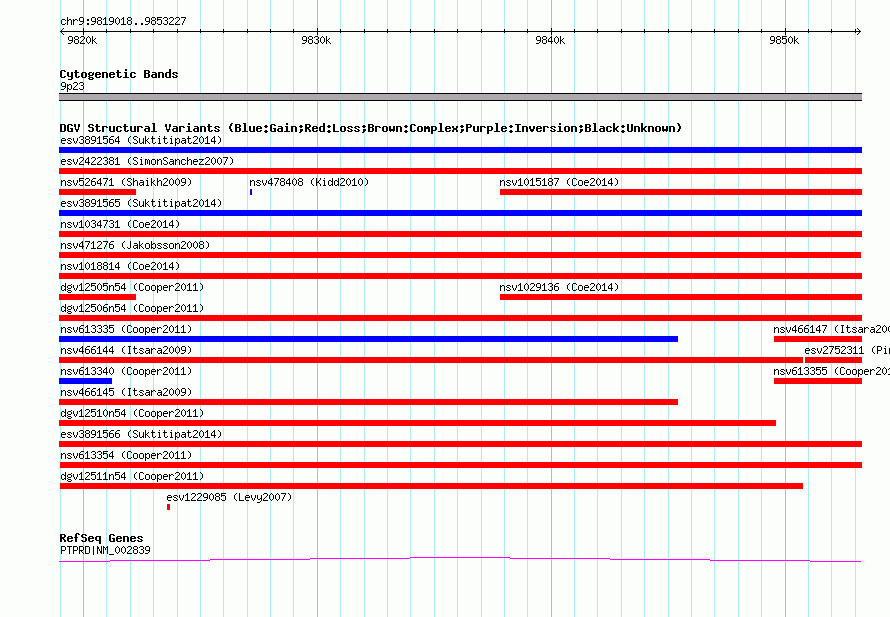Image resolution: width=890 pixels, height=617 pixels.
Task: Select the red bar under dgv12511n54
Action: click(431, 486)
